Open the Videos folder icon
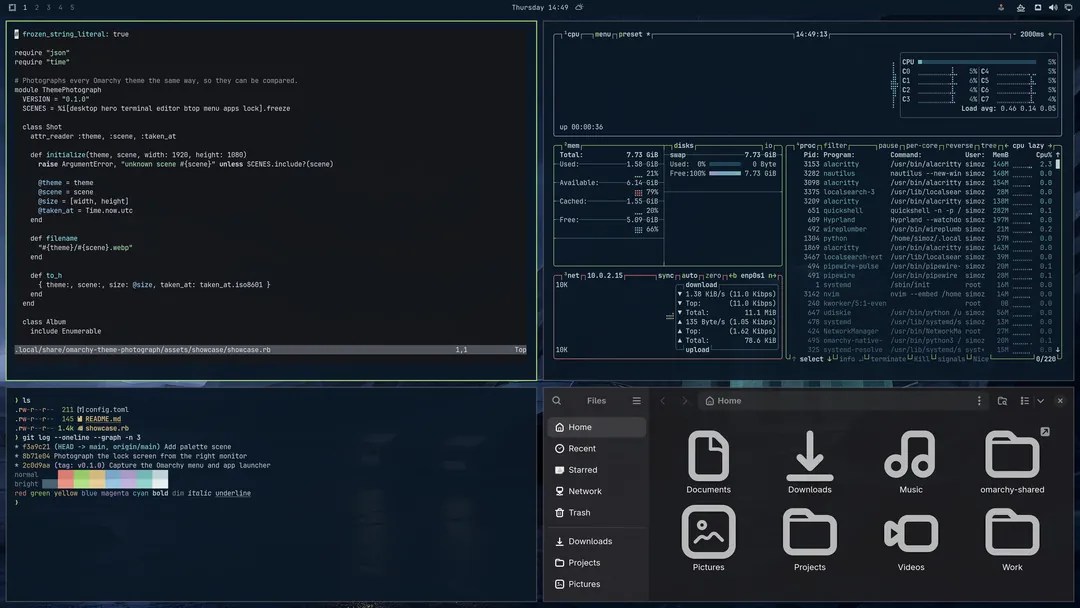The height and width of the screenshot is (608, 1080). (x=911, y=533)
